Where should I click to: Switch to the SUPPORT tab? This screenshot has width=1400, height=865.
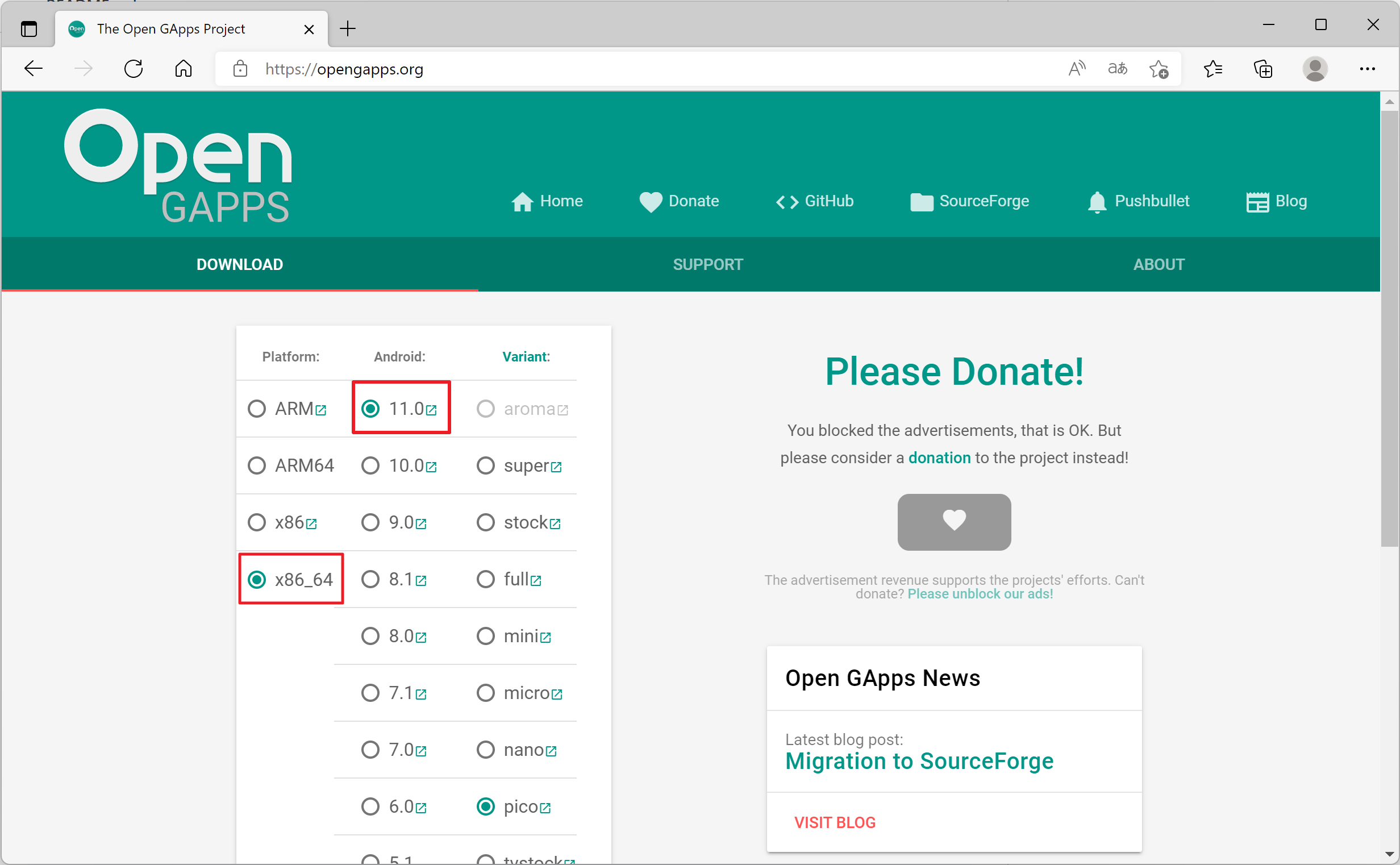pyautogui.click(x=707, y=264)
